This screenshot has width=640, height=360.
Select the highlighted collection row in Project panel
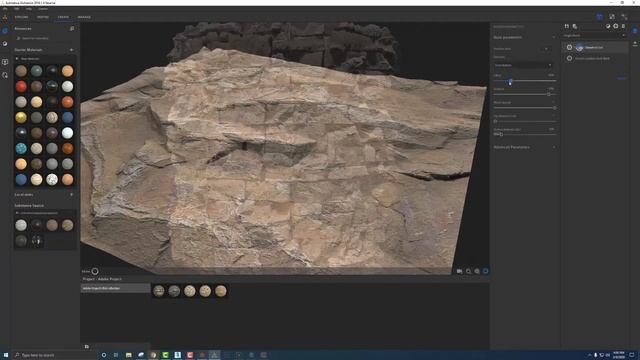(x=116, y=288)
